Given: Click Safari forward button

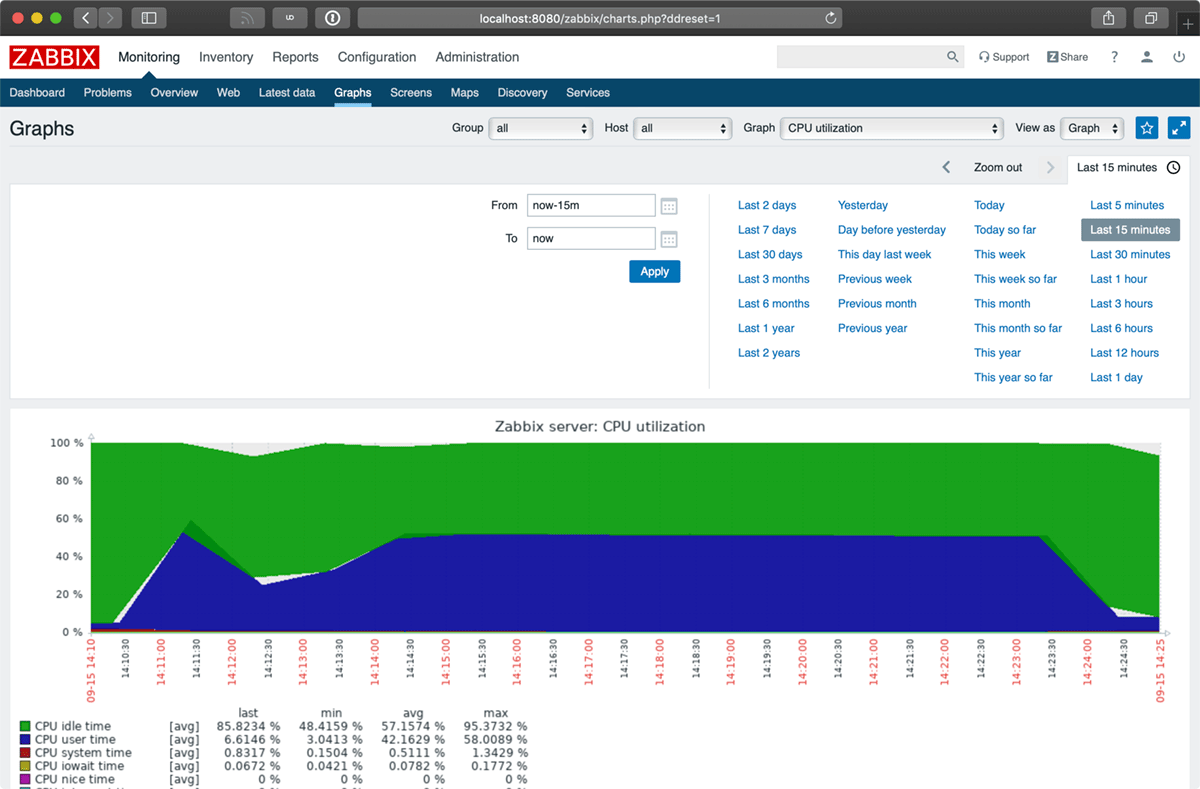Looking at the screenshot, I should (x=110, y=18).
